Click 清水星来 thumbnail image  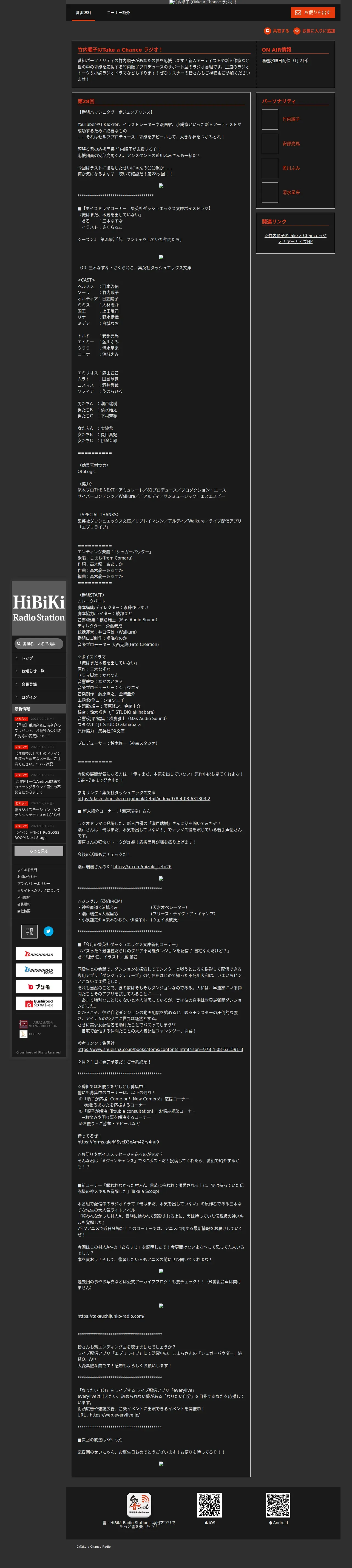pos(270,192)
